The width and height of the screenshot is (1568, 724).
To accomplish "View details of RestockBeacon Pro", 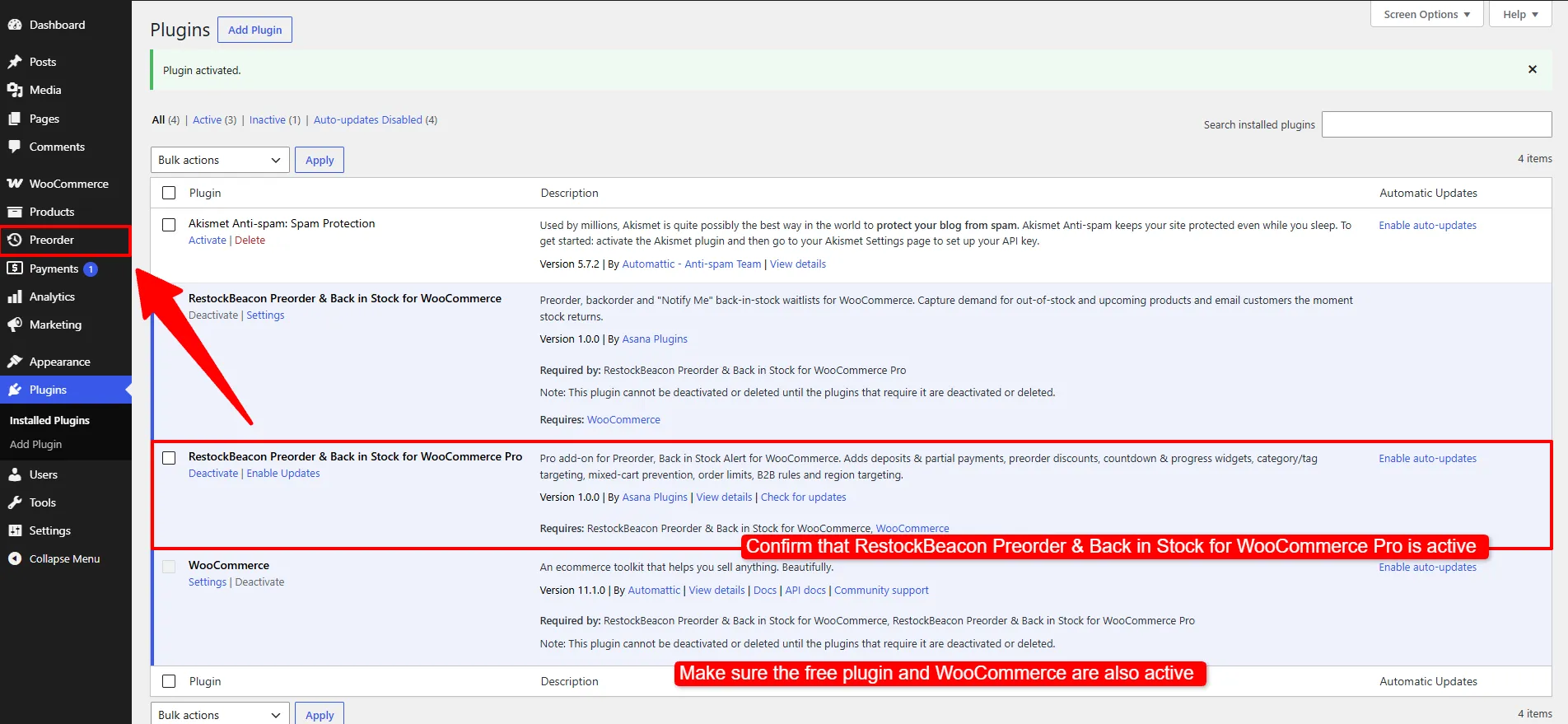I will pyautogui.click(x=724, y=497).
